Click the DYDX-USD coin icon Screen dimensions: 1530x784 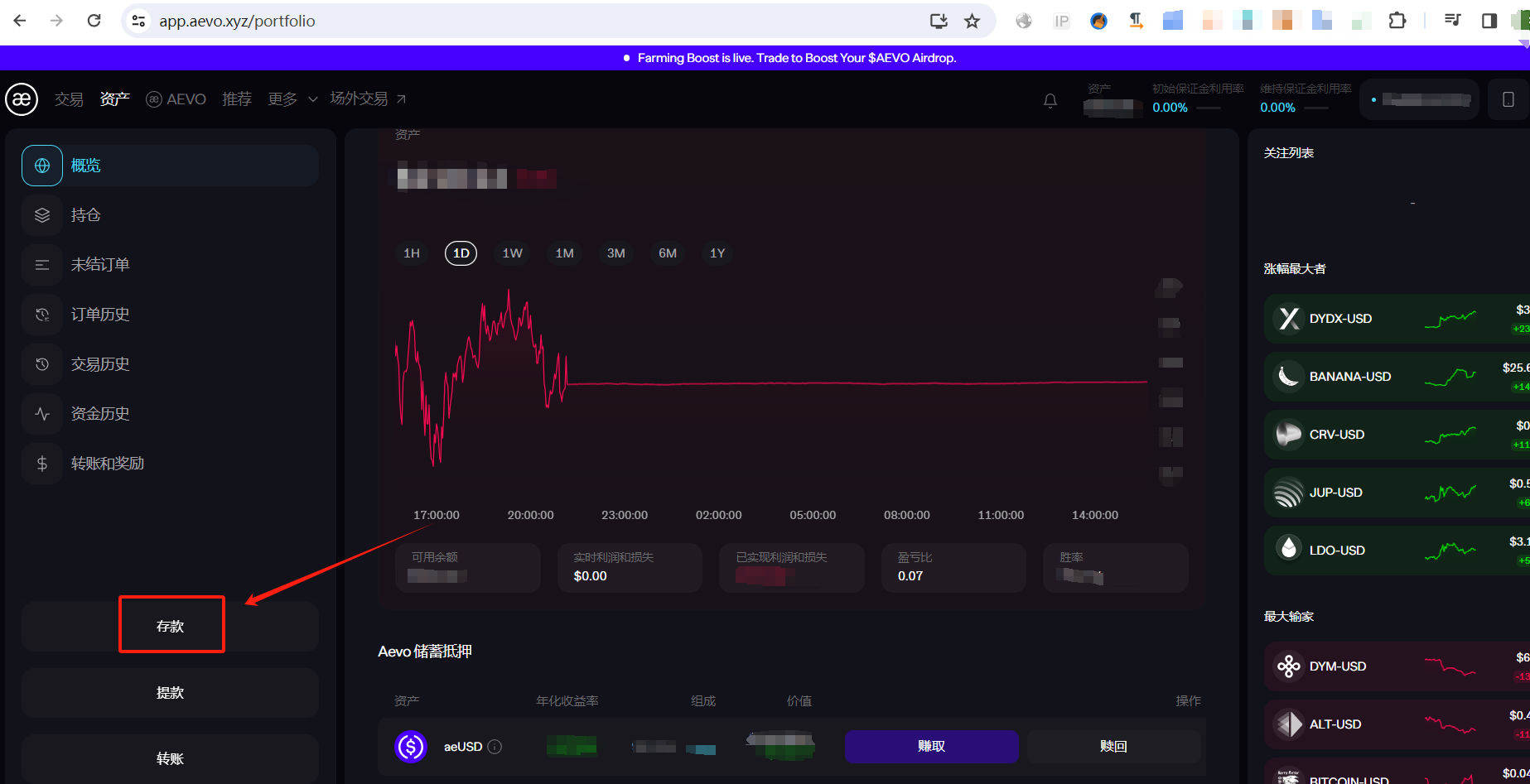[1289, 319]
